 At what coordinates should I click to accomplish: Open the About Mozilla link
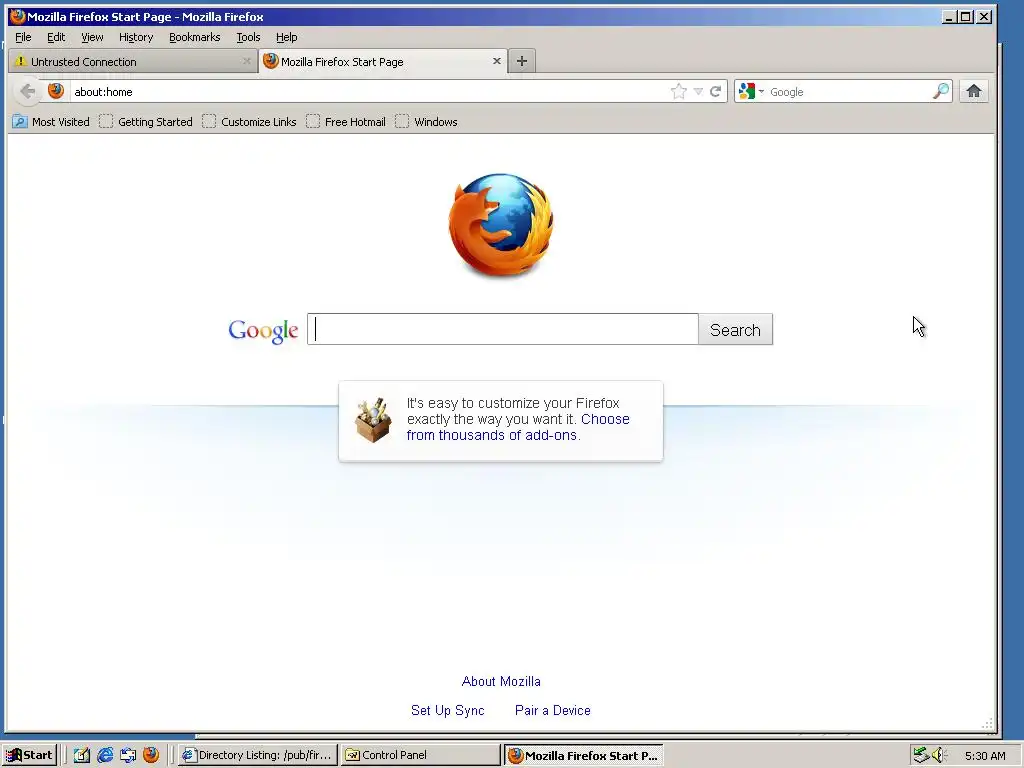click(x=501, y=681)
